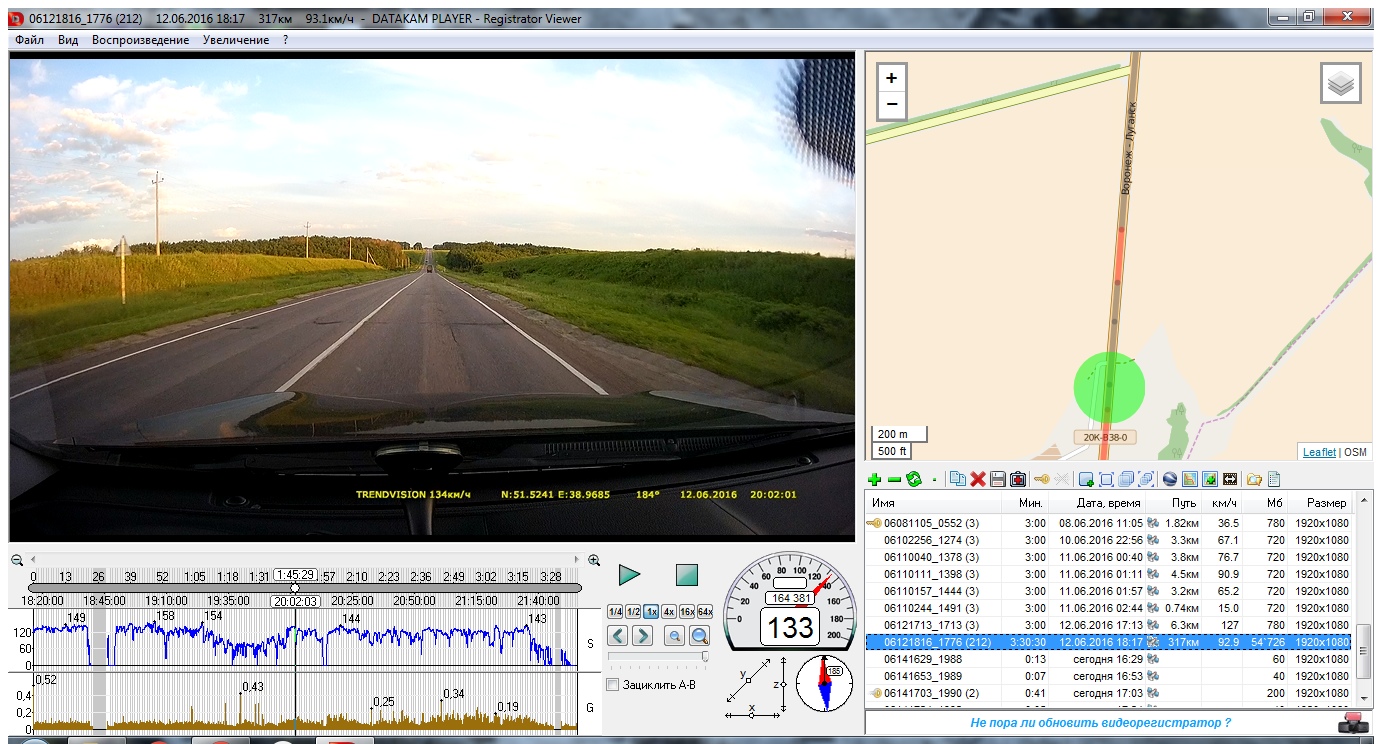Open the map layers selector
The height and width of the screenshot is (744, 1382).
tap(1341, 83)
